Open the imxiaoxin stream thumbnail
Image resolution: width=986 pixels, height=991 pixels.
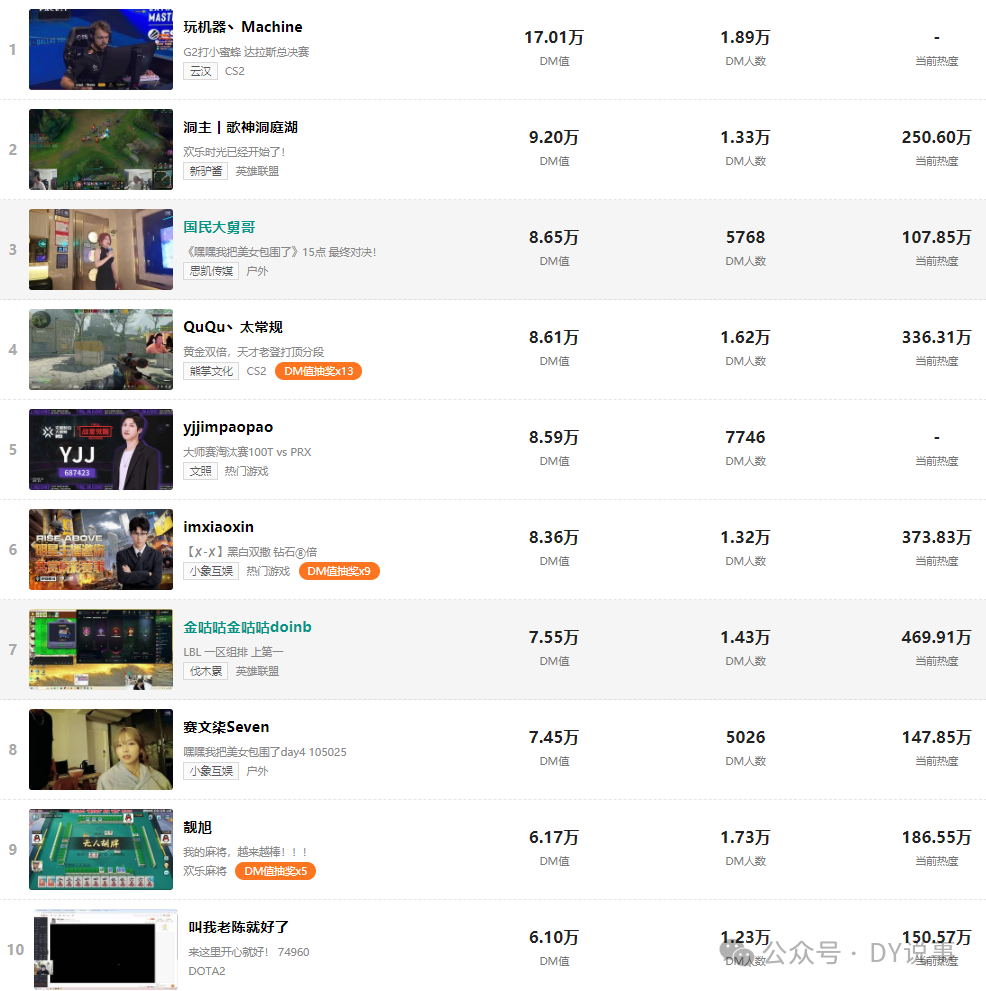100,549
